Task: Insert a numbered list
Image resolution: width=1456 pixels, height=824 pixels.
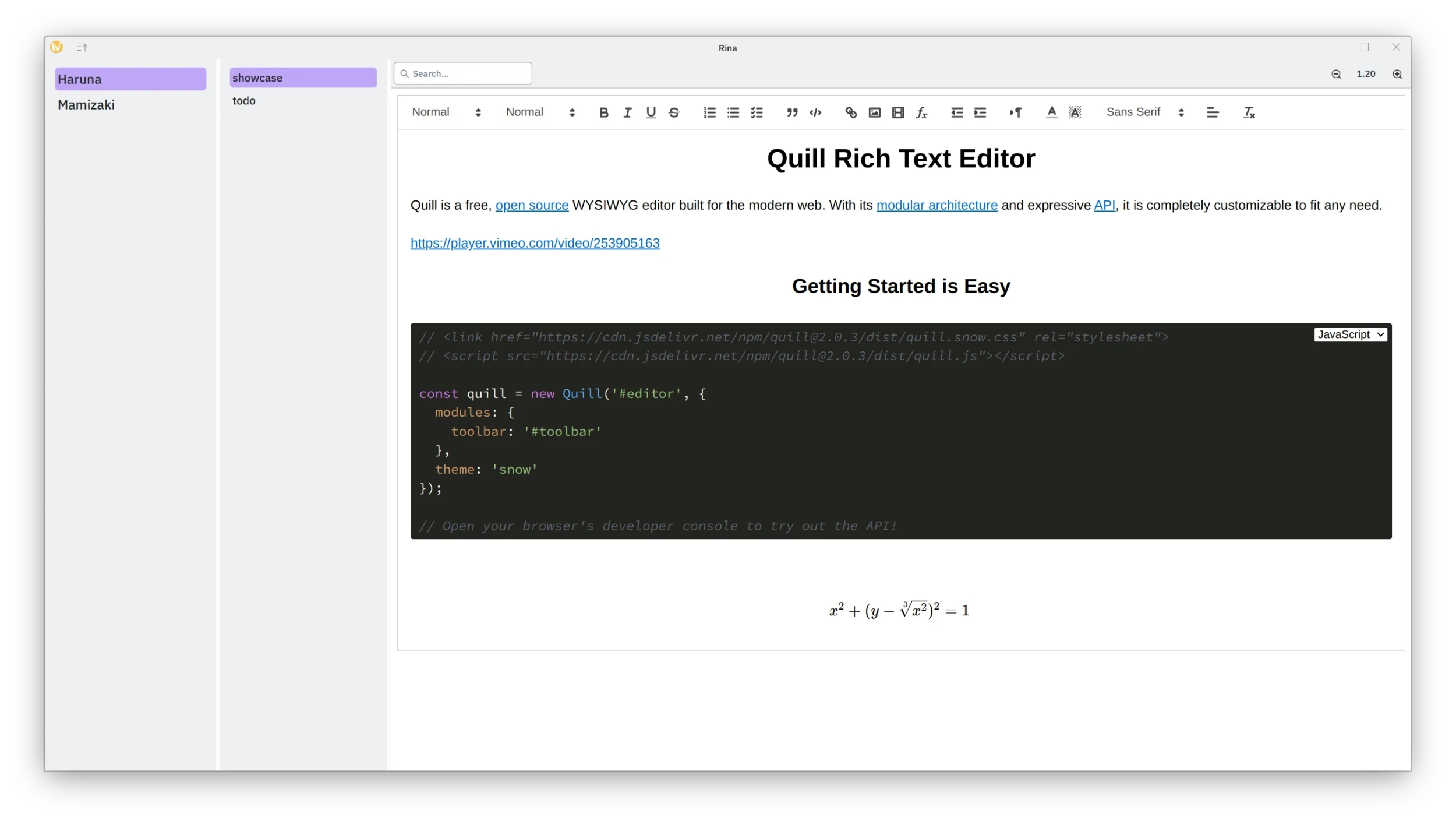Action: pos(709,112)
